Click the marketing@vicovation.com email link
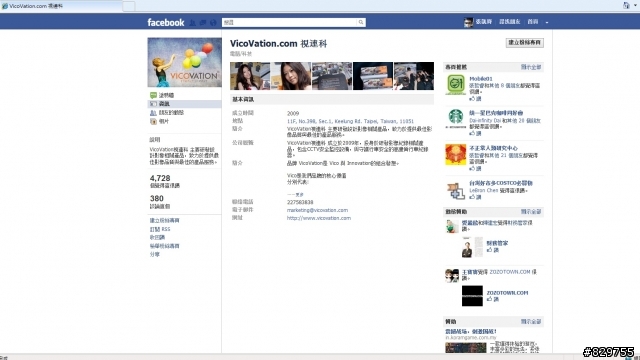Viewport: 640px width, 360px height. (317, 210)
